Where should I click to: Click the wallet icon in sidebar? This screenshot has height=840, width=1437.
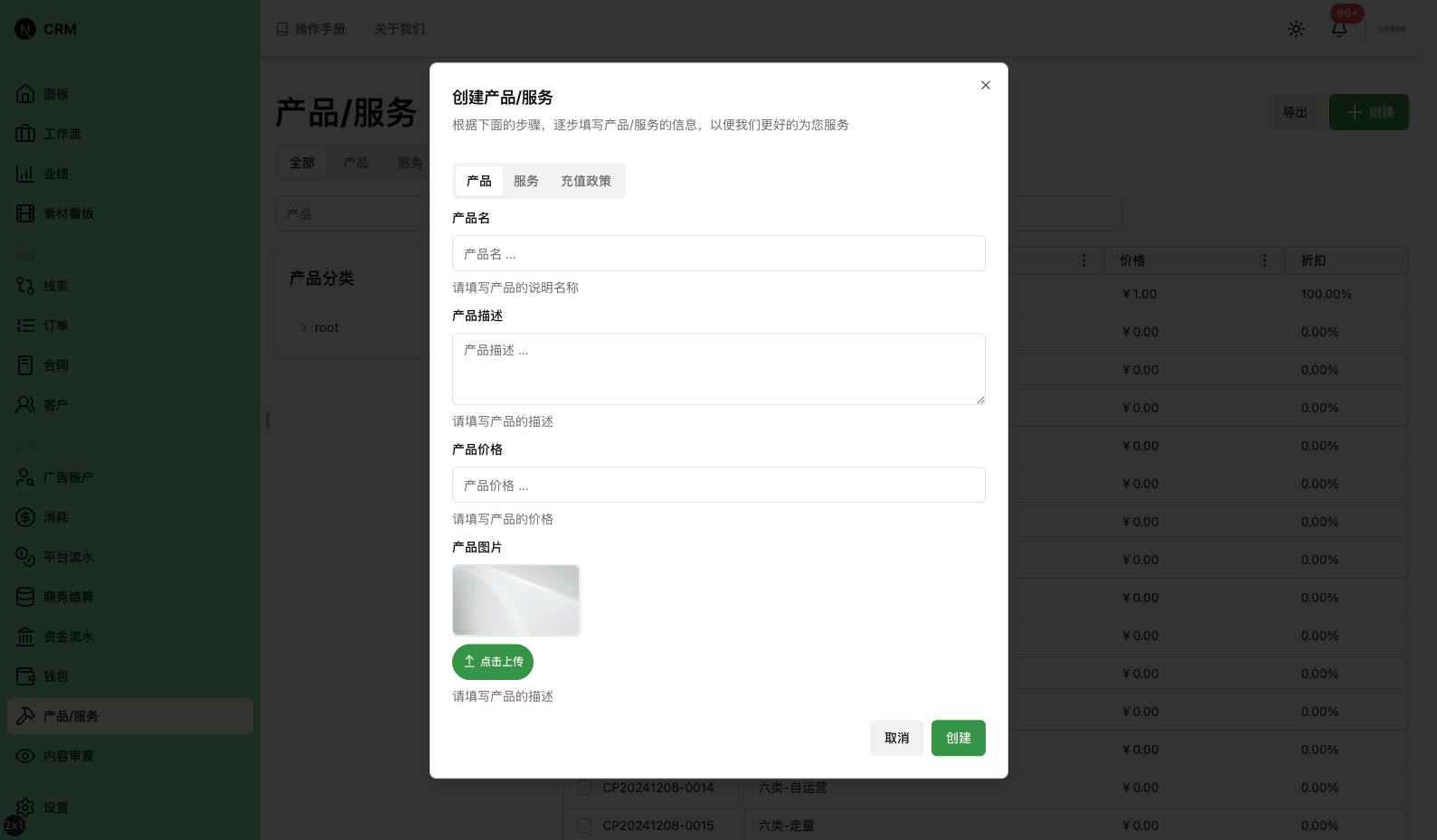(x=25, y=676)
